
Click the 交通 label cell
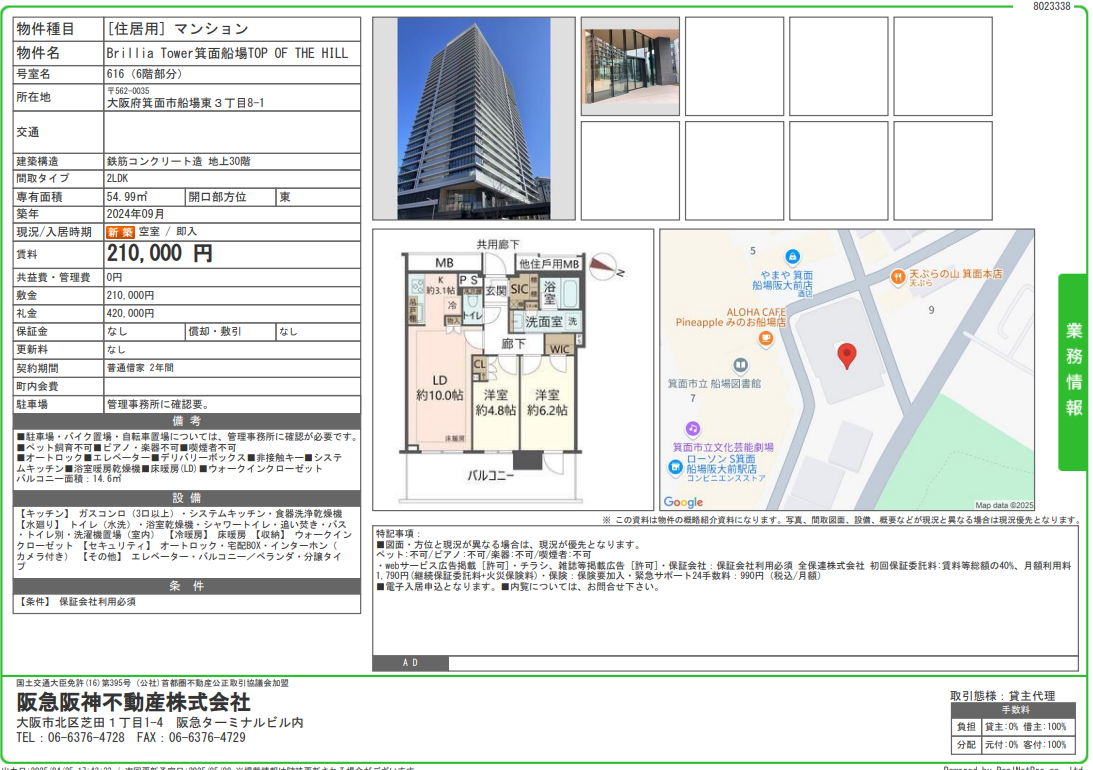pos(59,132)
